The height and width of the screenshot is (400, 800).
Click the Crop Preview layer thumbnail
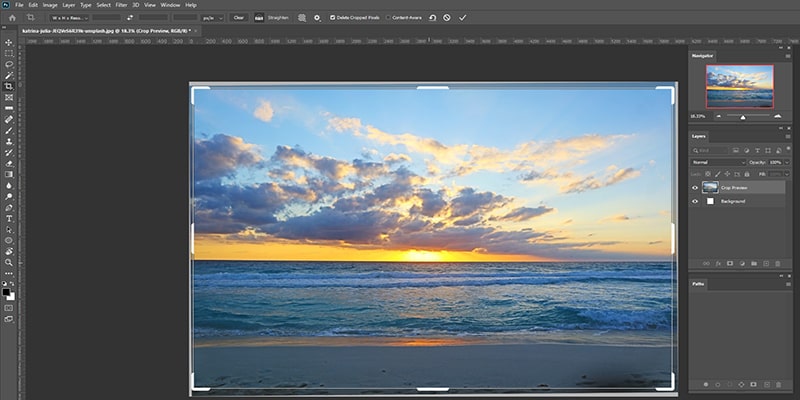click(710, 187)
